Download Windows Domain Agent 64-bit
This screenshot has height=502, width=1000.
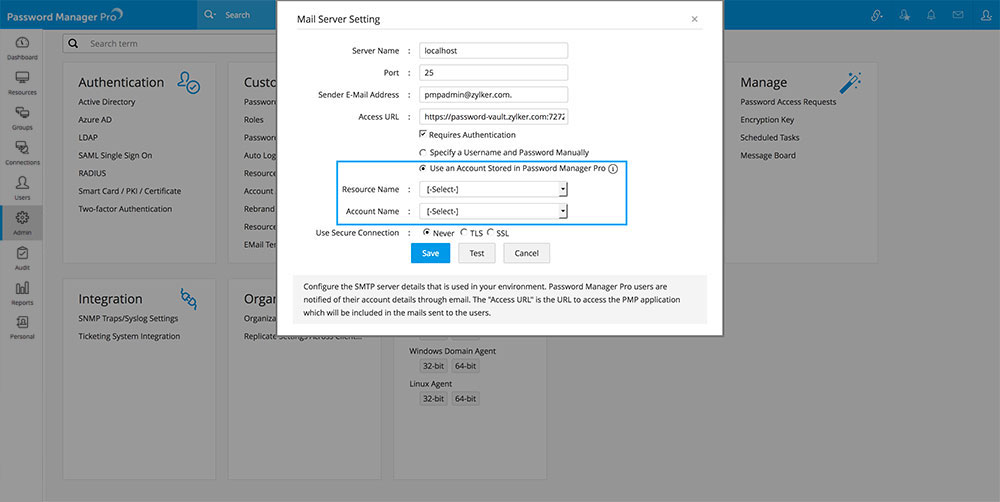pos(466,366)
